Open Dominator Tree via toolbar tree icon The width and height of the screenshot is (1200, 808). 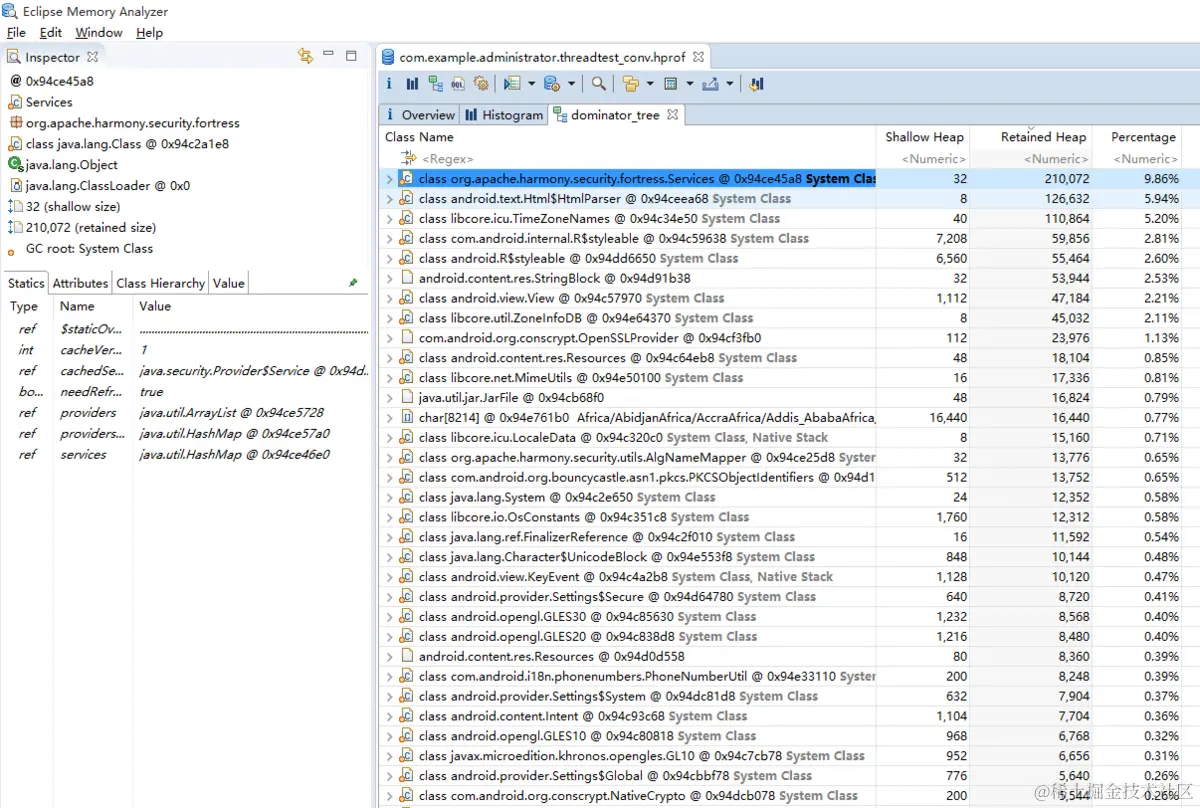coord(436,84)
